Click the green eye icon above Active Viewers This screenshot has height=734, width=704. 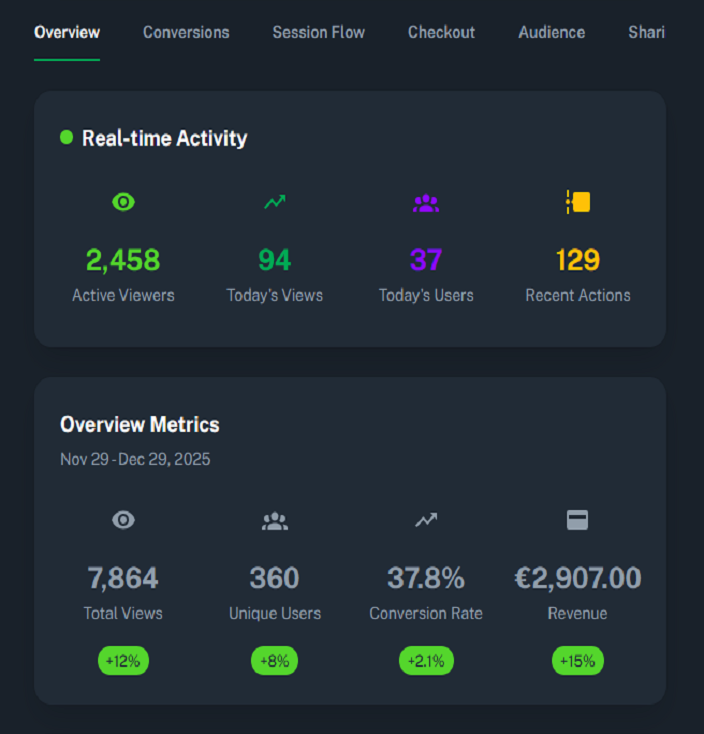point(123,202)
